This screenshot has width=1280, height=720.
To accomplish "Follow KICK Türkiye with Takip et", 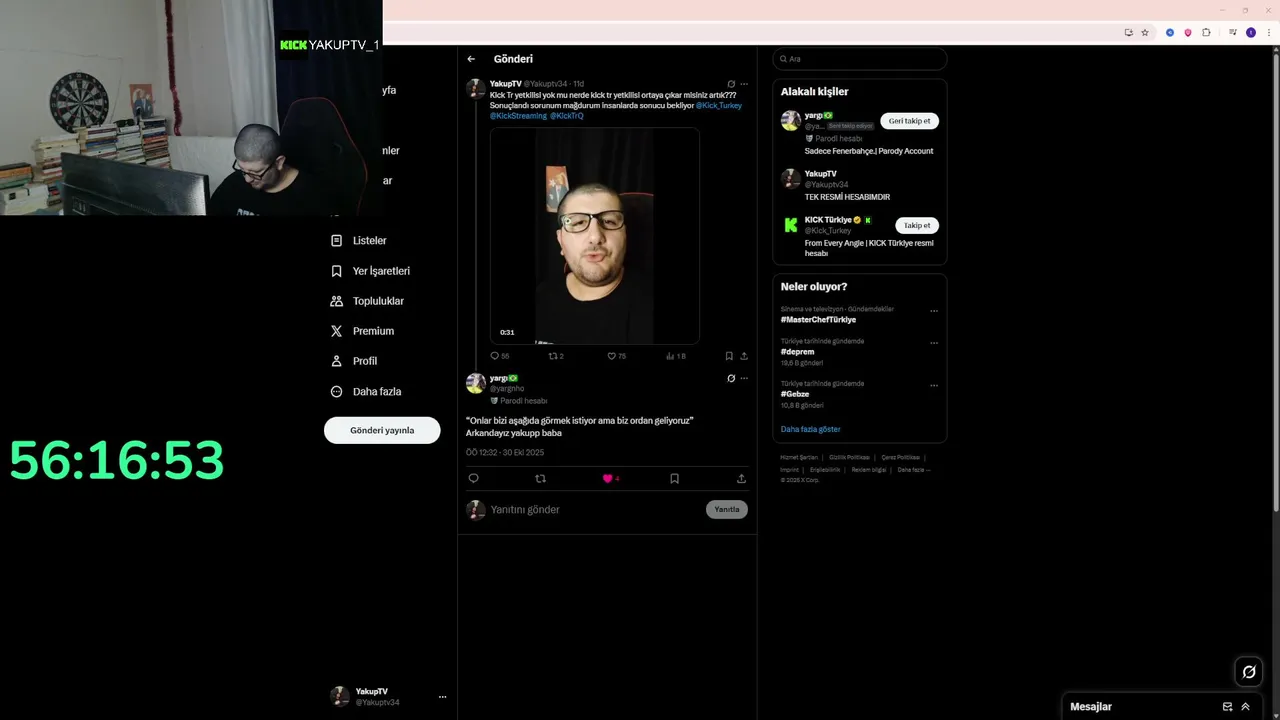I will [917, 225].
